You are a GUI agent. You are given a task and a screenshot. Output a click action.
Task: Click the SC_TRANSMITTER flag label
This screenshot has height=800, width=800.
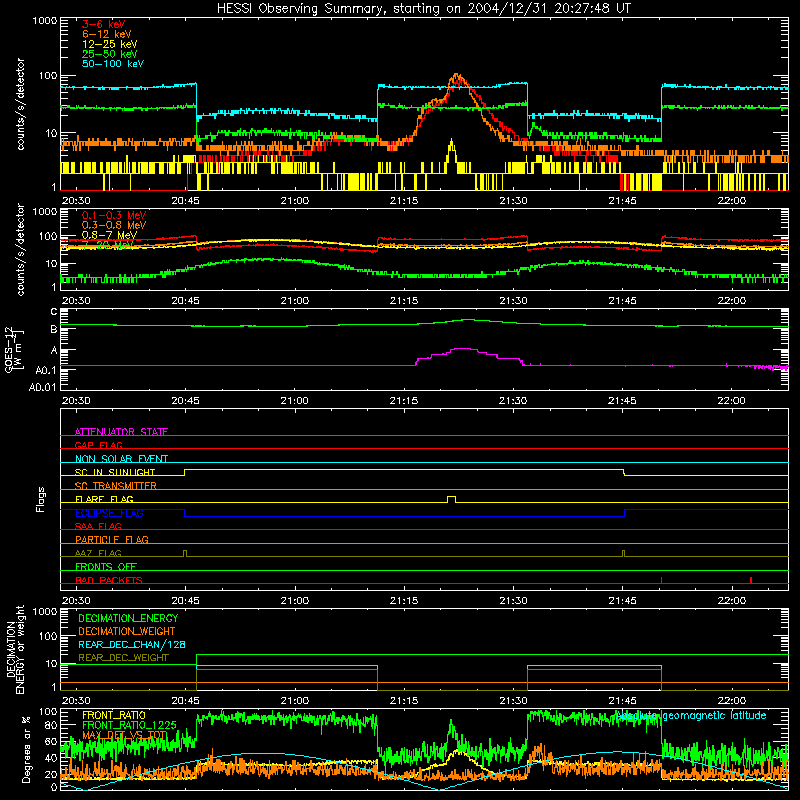116,486
